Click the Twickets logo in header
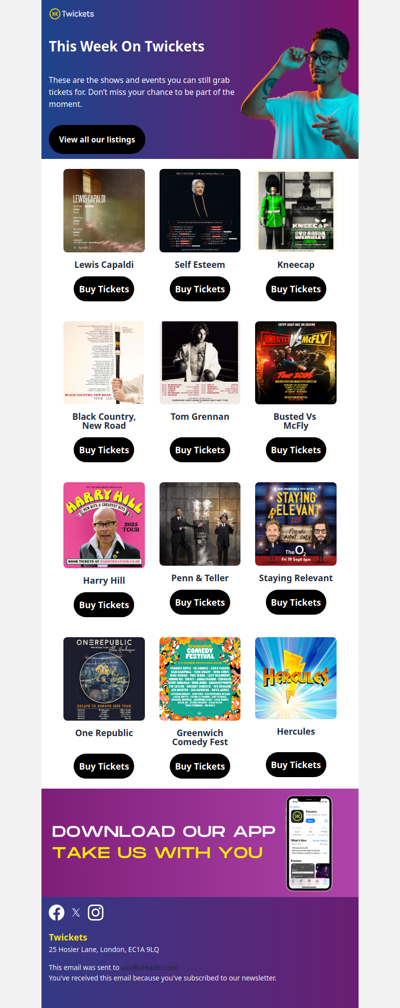The width and height of the screenshot is (400, 1008). click(x=71, y=14)
